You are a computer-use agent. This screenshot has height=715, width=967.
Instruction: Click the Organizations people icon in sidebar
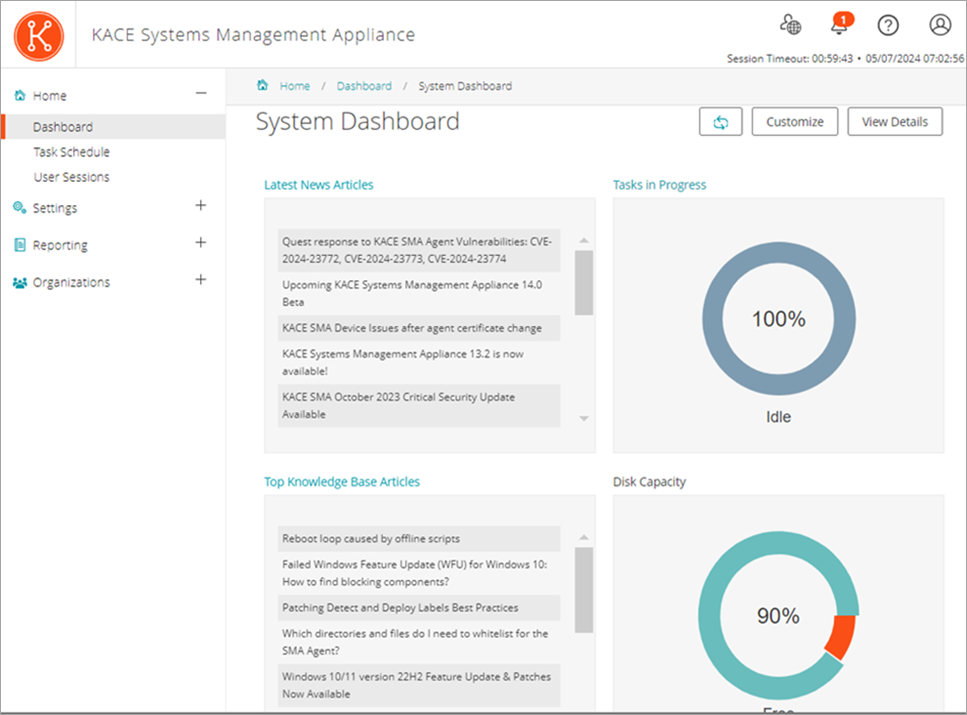coord(19,282)
